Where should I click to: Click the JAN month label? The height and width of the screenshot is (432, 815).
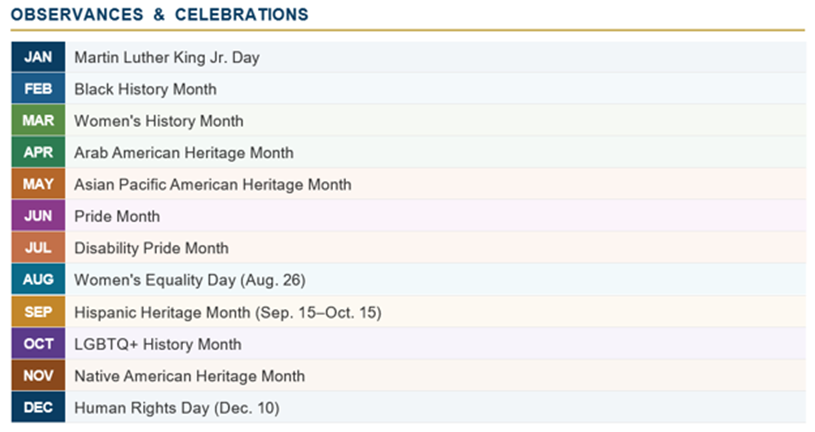[38, 57]
